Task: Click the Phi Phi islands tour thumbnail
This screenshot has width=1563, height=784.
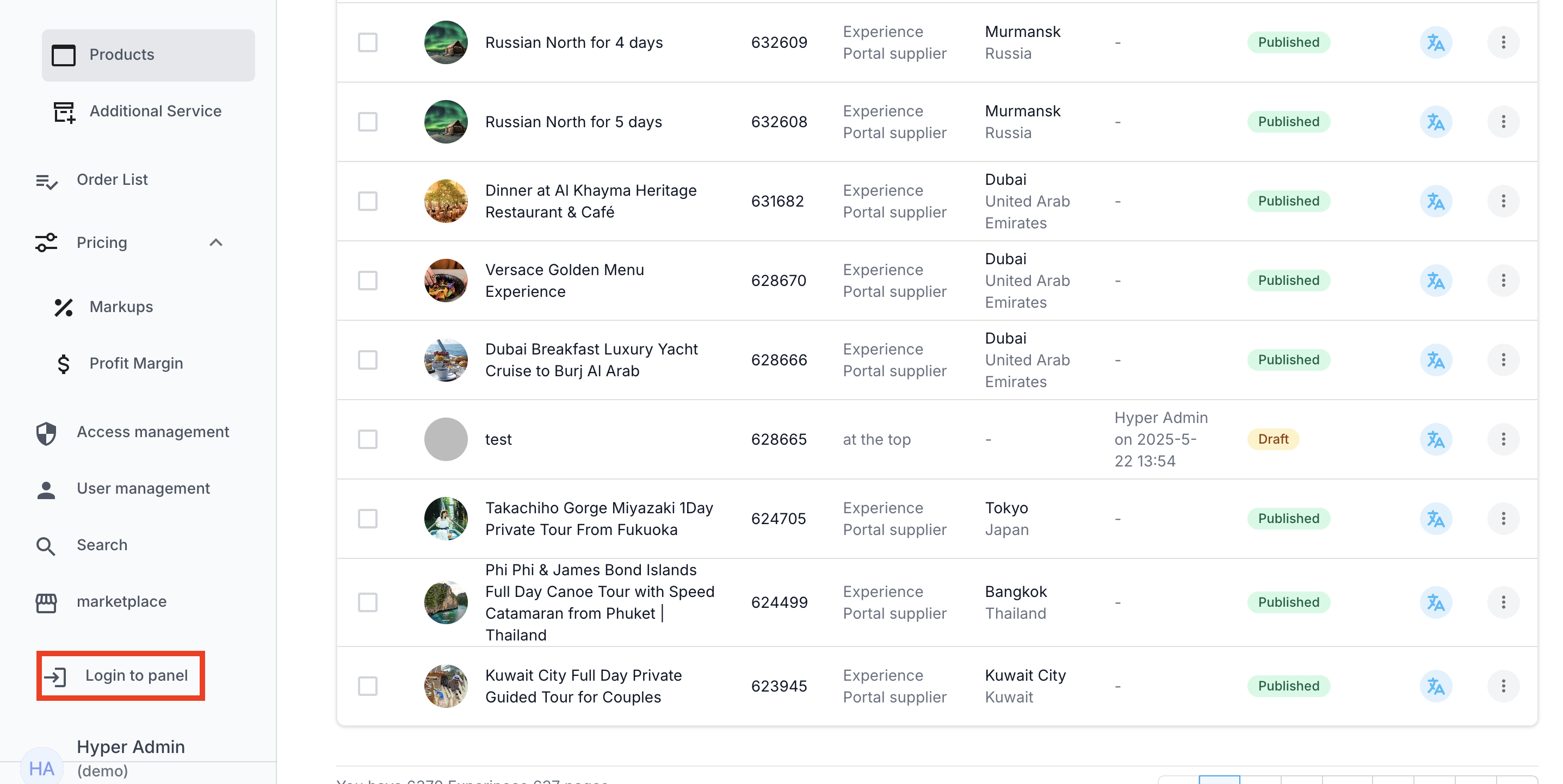Action: 446,602
